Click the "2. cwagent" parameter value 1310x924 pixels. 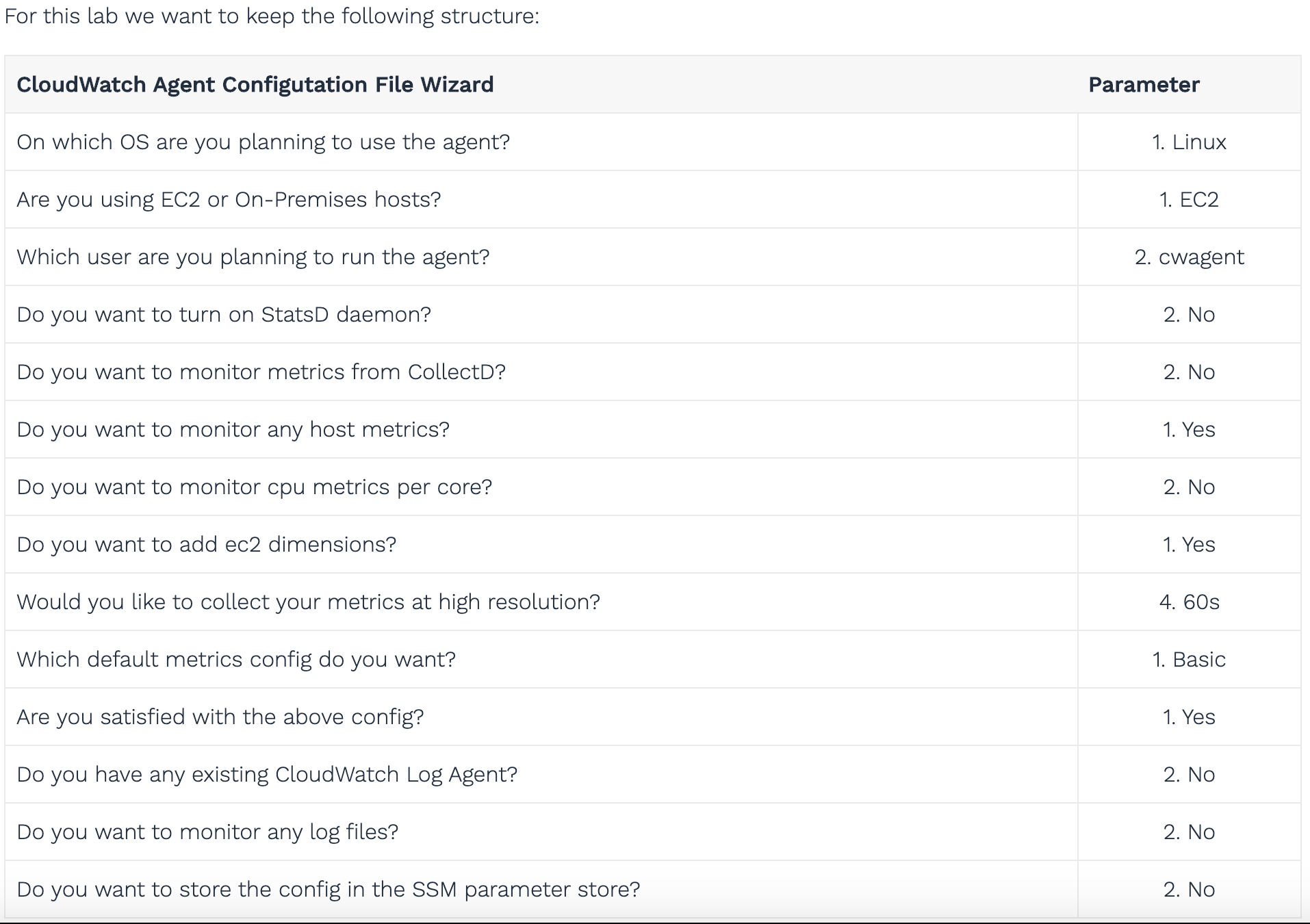[1189, 257]
